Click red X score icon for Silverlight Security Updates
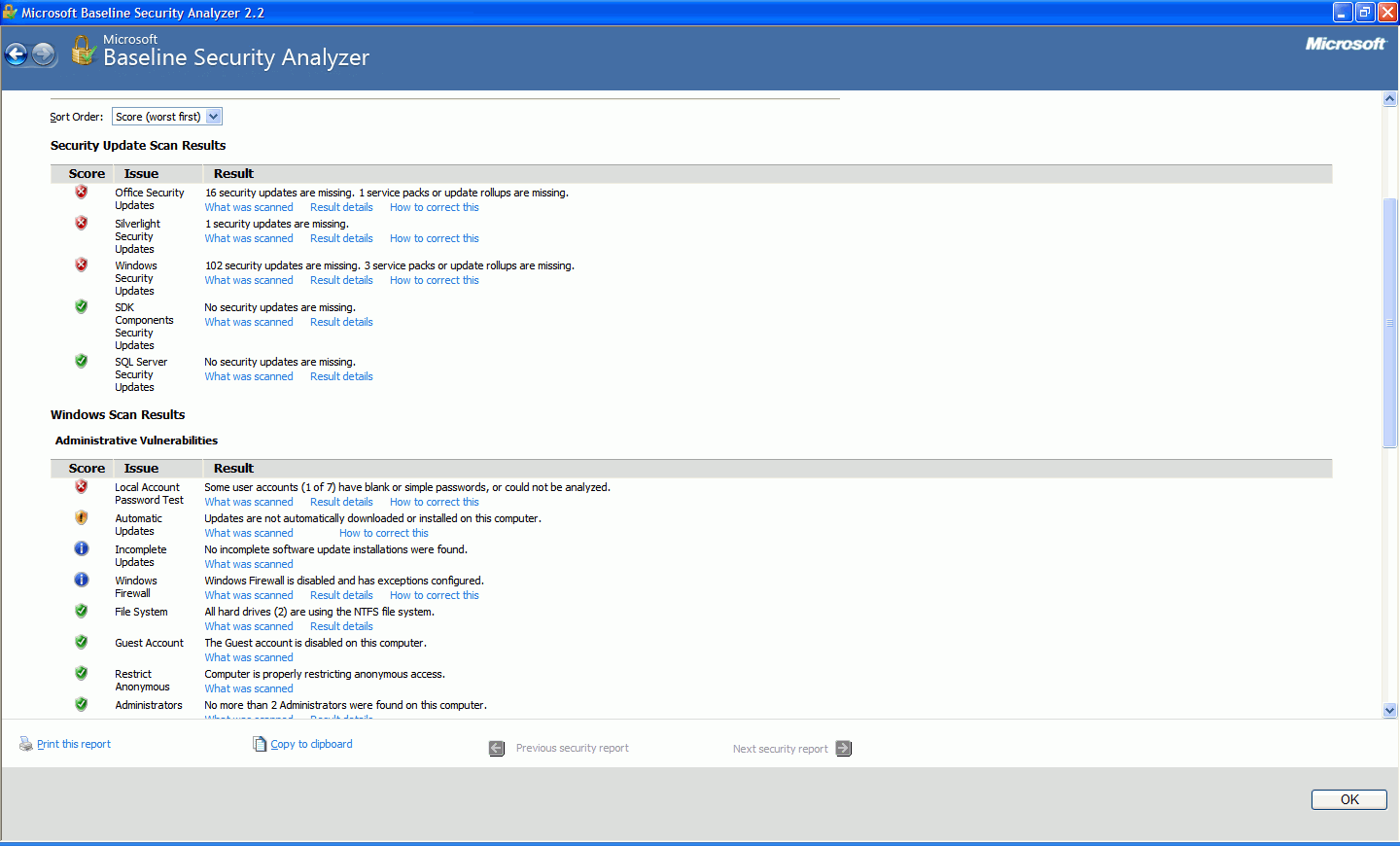 [82, 223]
